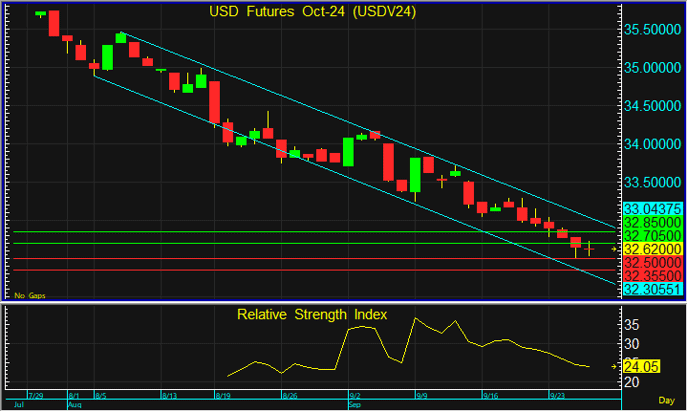Click the cyan 32.30551 lower channel tag
This screenshot has width=688, height=412.
click(652, 289)
